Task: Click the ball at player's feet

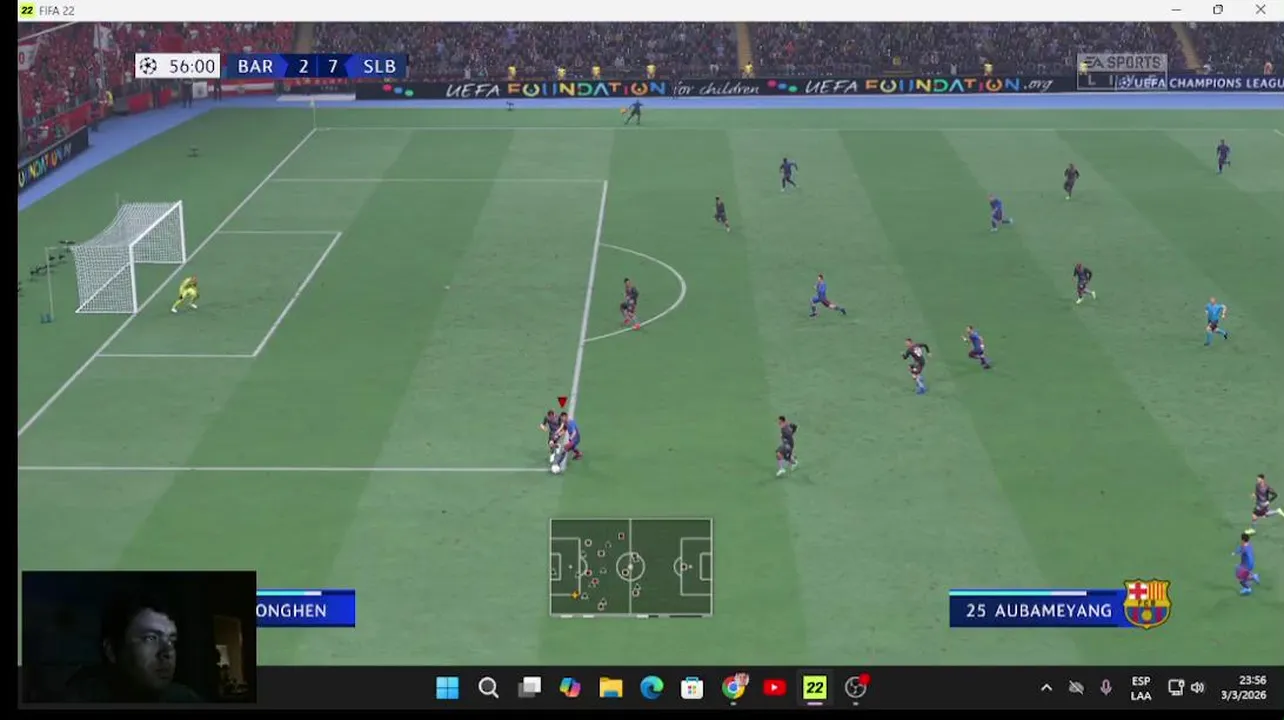Action: click(556, 468)
